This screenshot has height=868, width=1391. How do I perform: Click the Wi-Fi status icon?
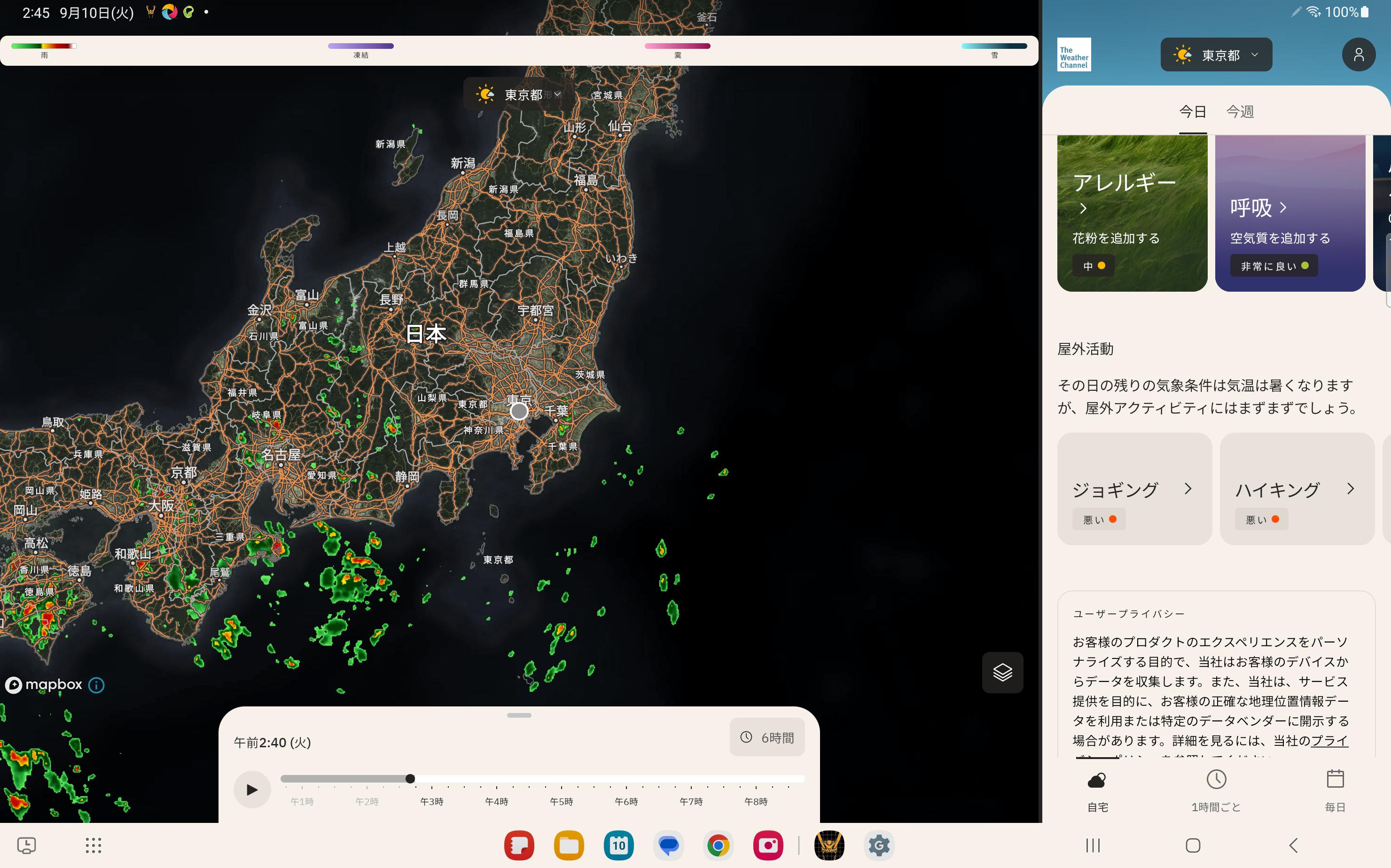[x=1313, y=11]
